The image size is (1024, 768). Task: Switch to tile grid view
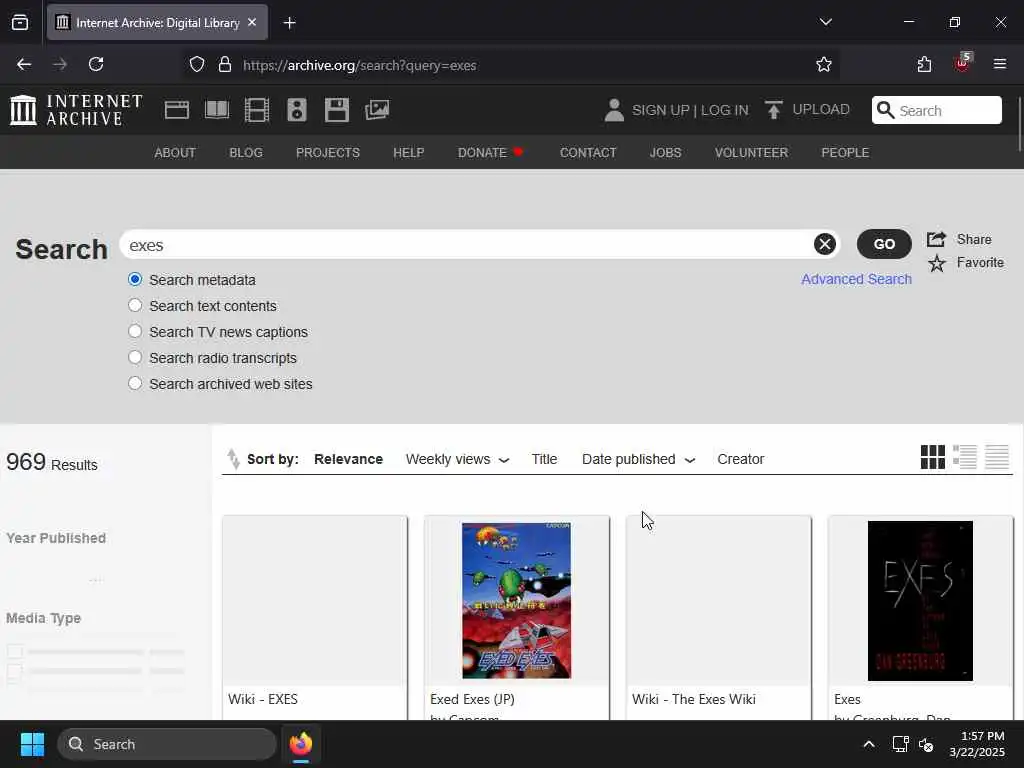click(x=933, y=457)
